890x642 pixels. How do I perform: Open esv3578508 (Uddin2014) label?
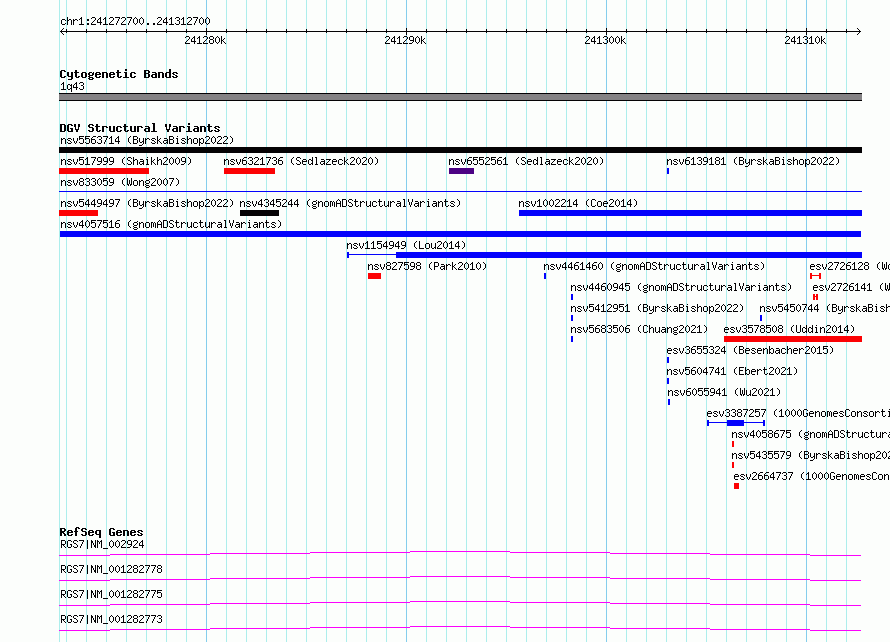click(x=789, y=329)
